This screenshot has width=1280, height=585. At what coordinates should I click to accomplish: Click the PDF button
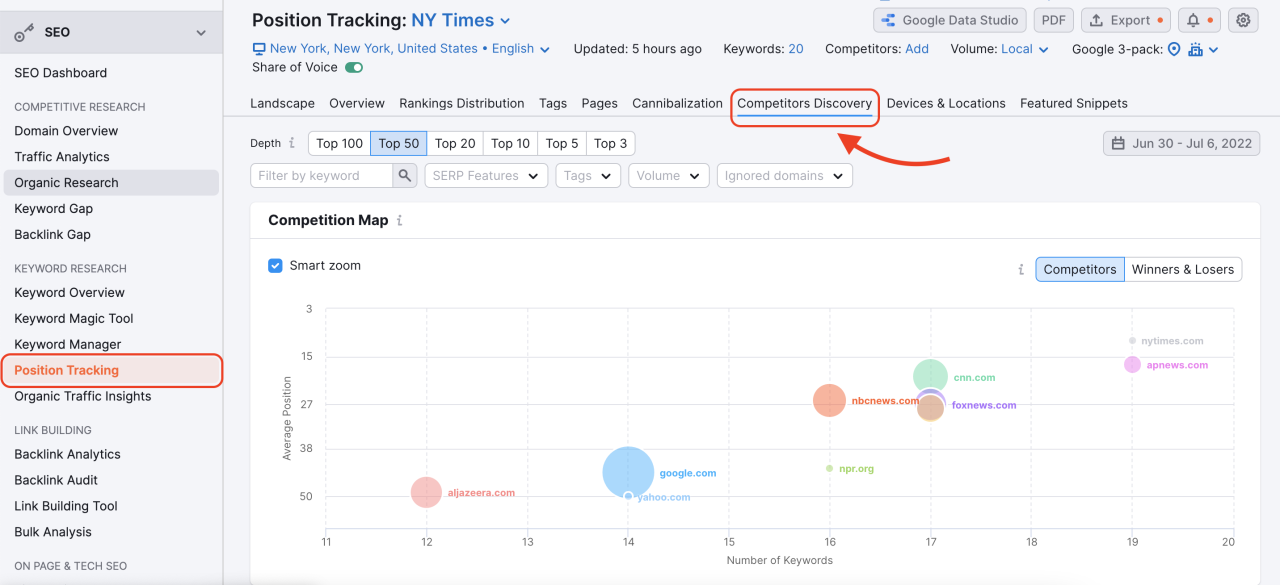pyautogui.click(x=1053, y=20)
